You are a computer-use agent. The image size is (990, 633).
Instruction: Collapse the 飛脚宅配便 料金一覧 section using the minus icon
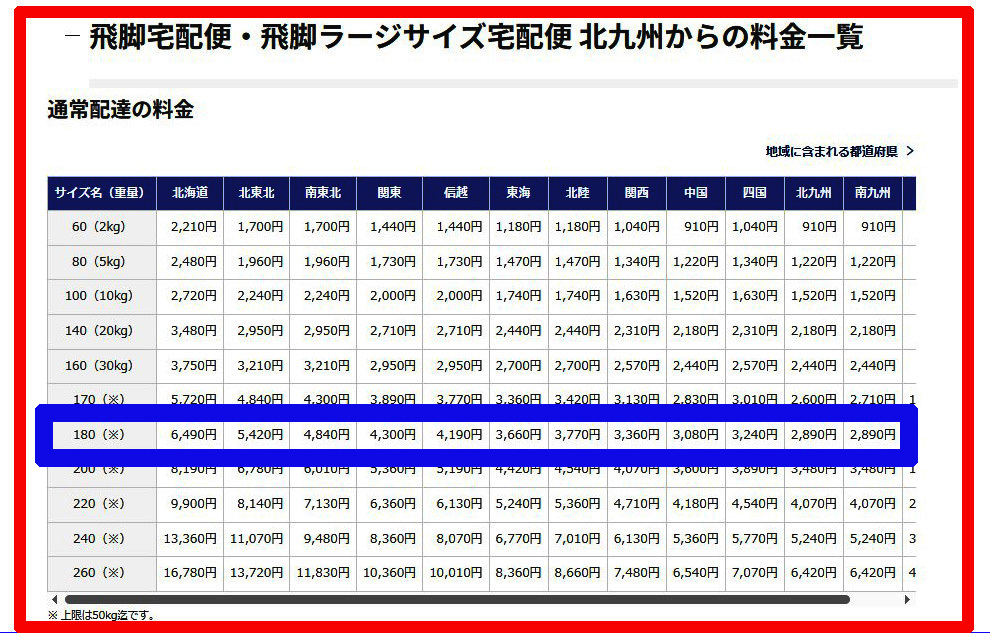point(73,36)
